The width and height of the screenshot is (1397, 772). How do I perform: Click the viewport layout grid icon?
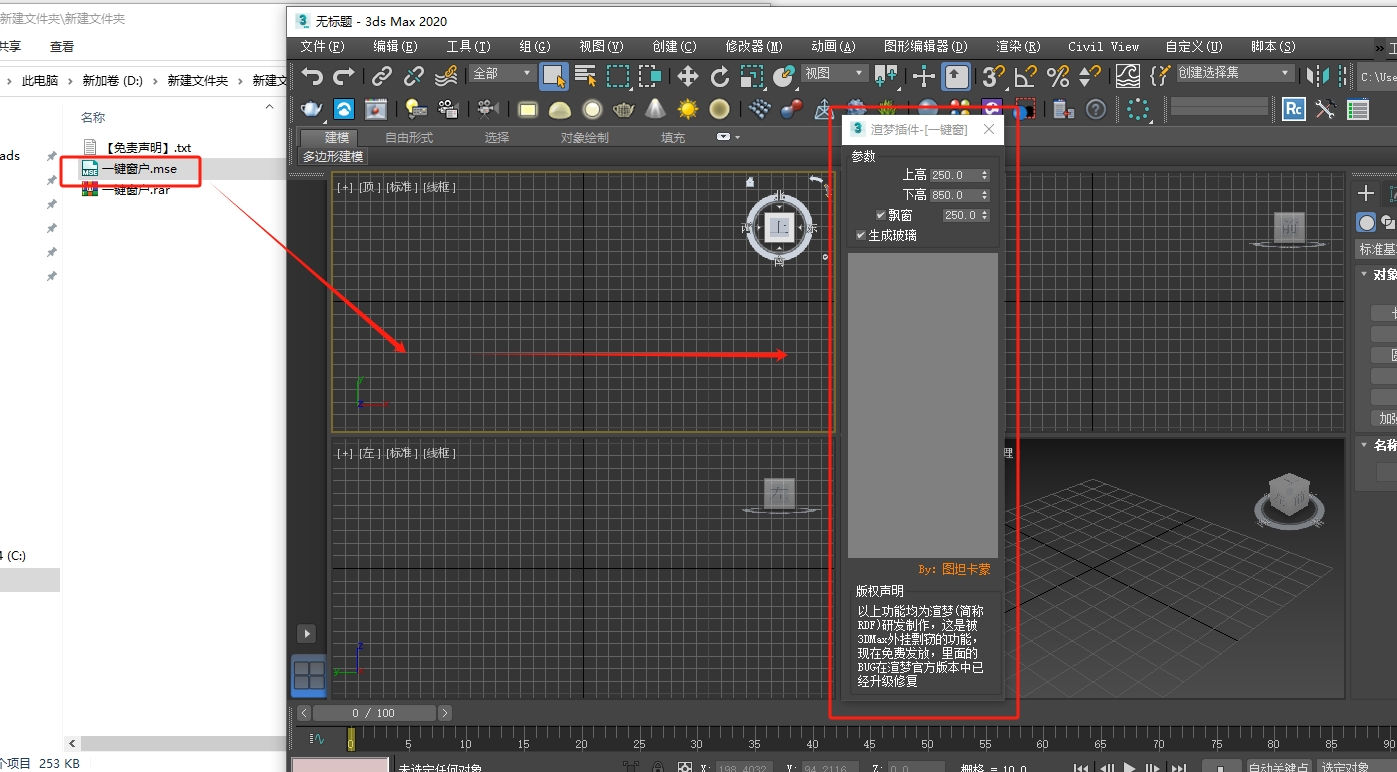point(309,675)
